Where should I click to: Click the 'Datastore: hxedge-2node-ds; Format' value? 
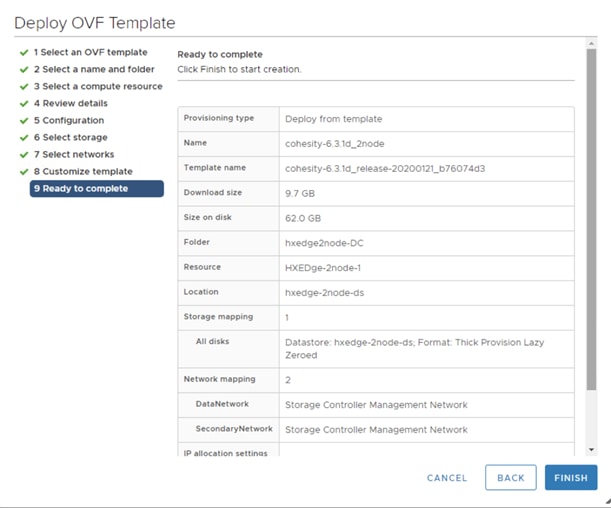point(415,349)
